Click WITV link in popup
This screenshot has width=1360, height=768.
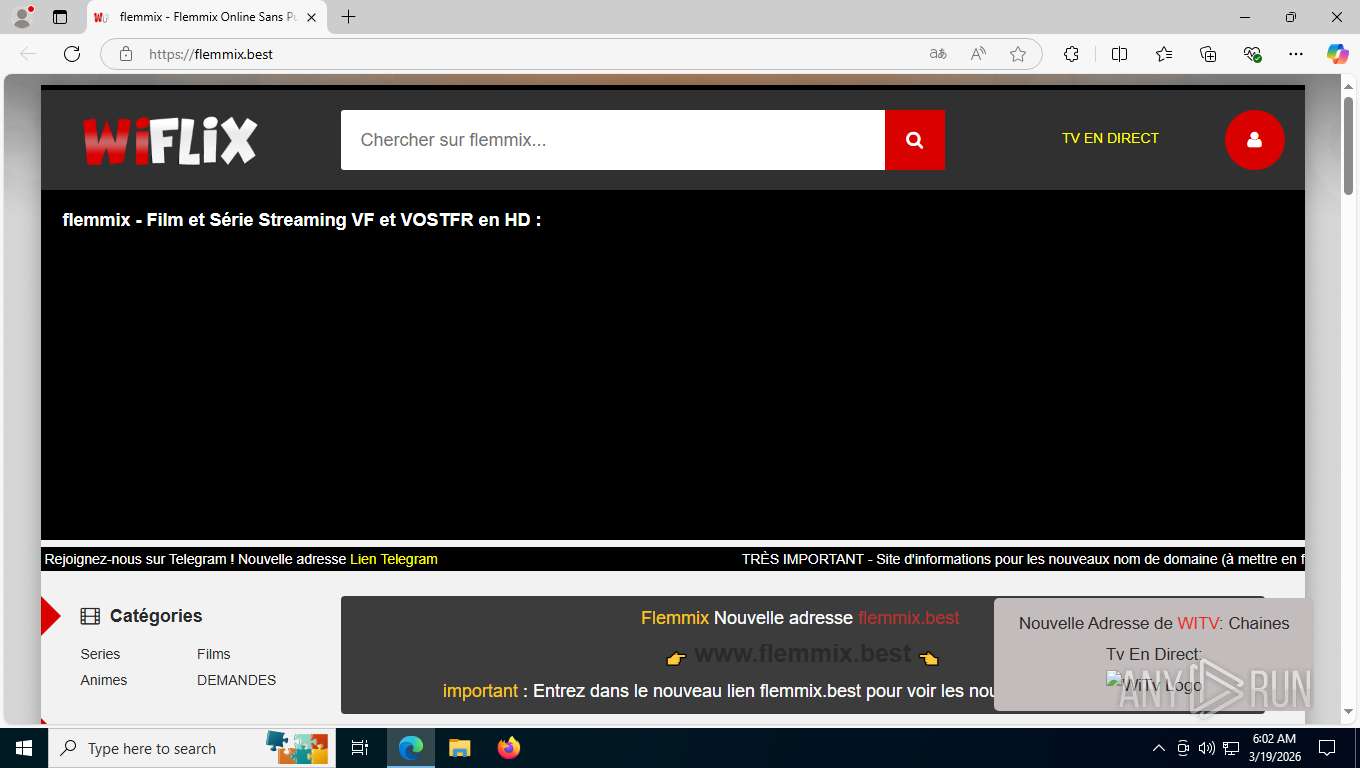click(1198, 623)
